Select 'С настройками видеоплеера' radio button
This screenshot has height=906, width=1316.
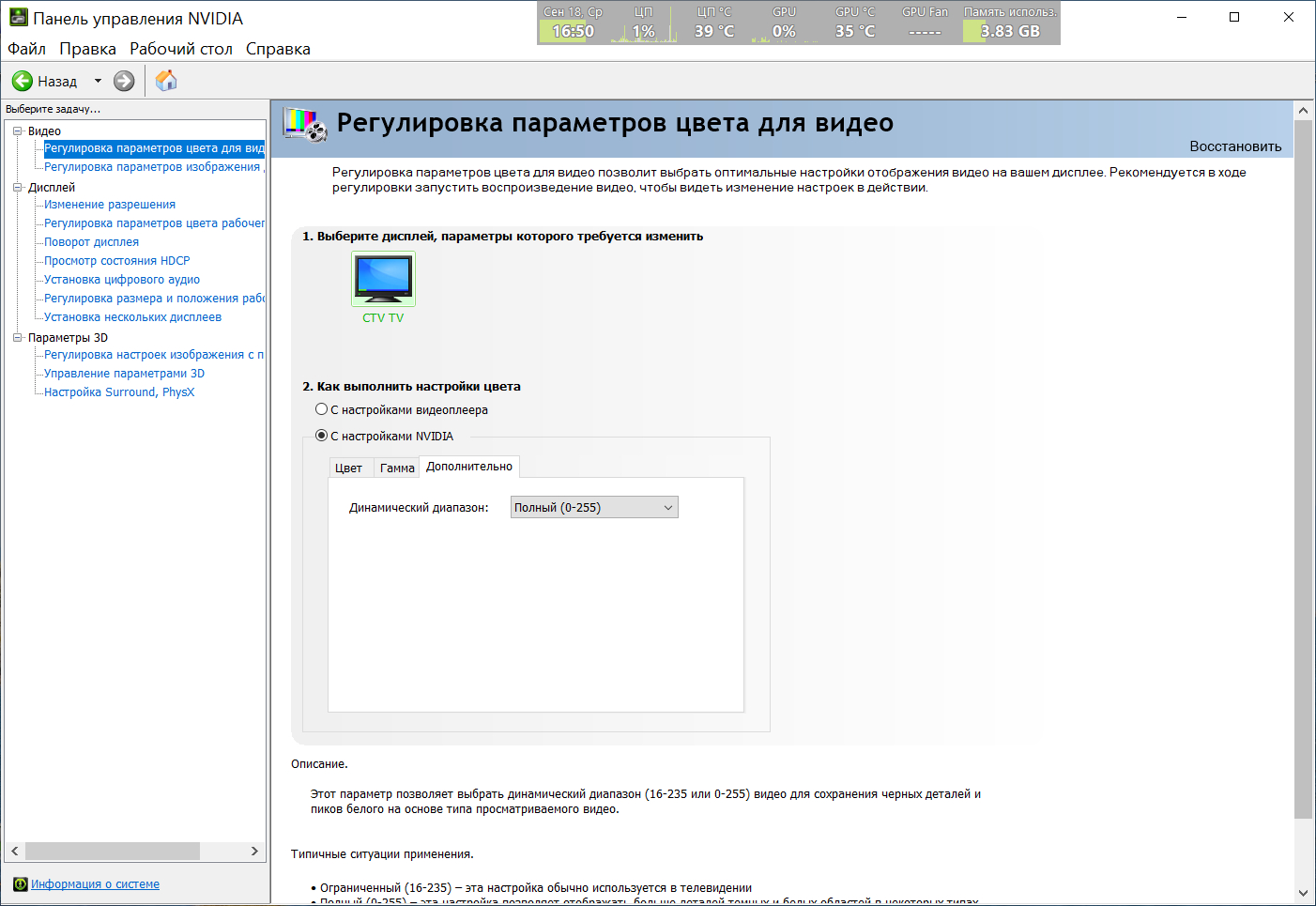tap(322, 409)
